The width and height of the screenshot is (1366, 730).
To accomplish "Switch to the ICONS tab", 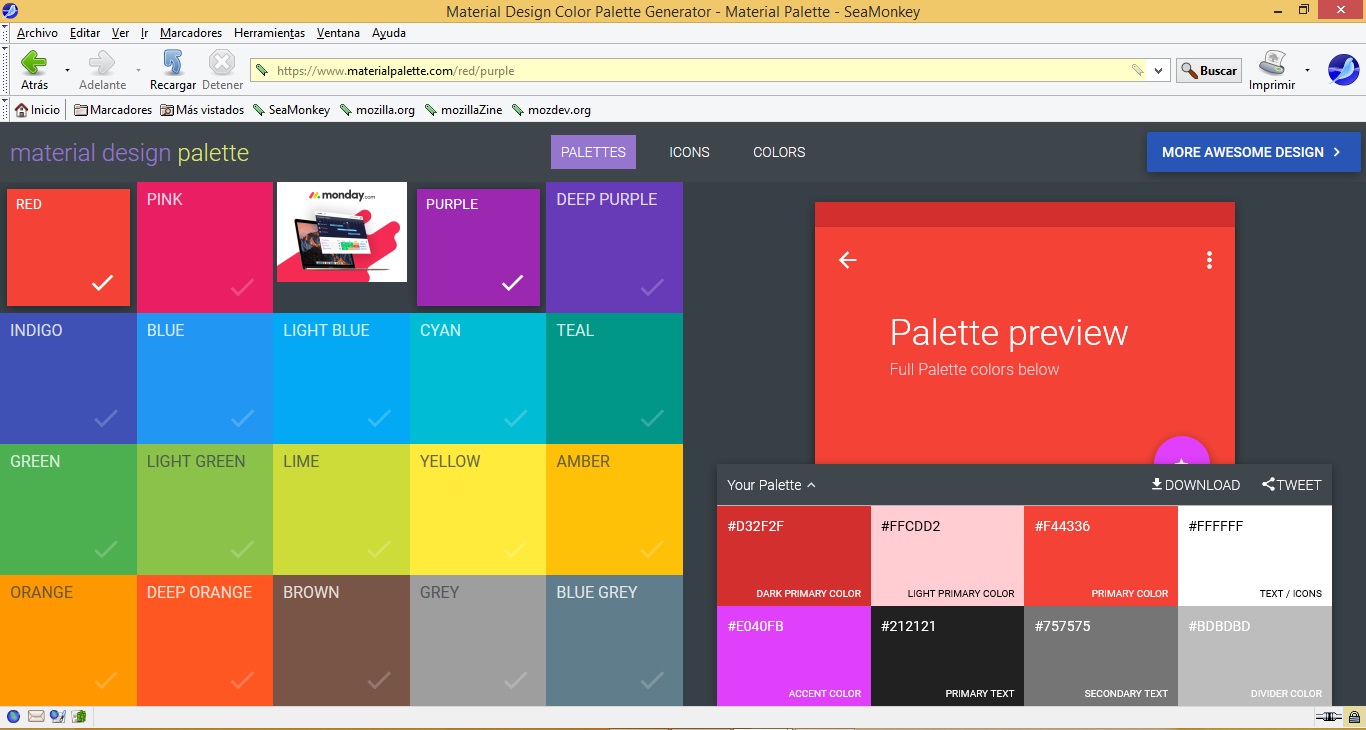I will (689, 152).
